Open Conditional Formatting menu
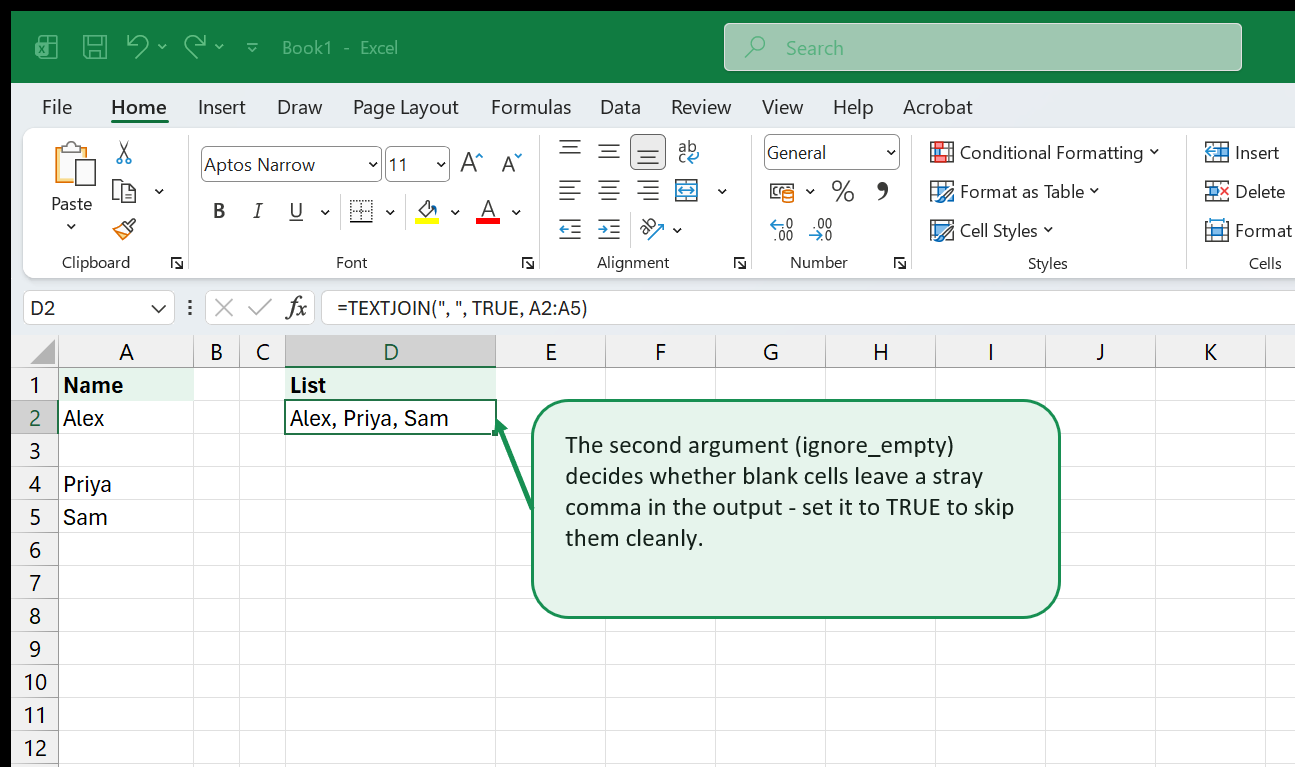 click(1045, 153)
